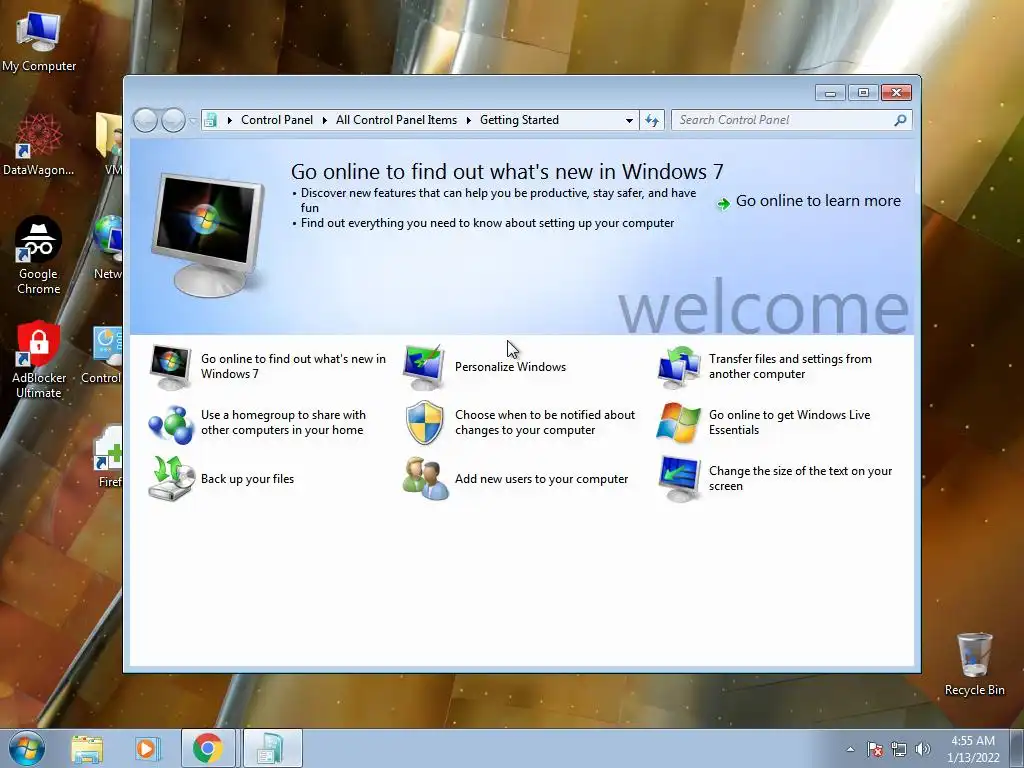Click the Add new users people icon
This screenshot has height=768, width=1024.
tap(425, 479)
